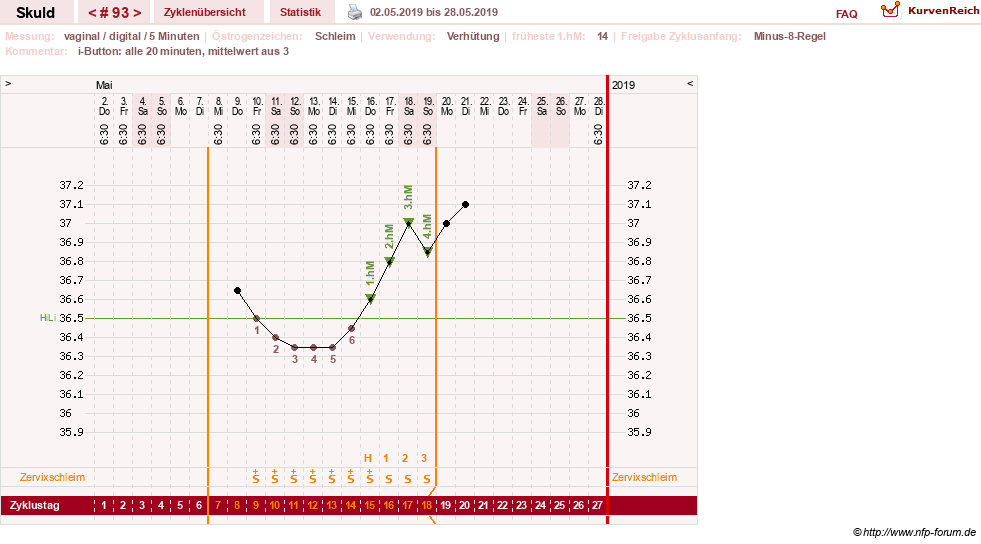Open the KurvenReich crown logo
The width and height of the screenshot is (981, 544).
point(890,10)
